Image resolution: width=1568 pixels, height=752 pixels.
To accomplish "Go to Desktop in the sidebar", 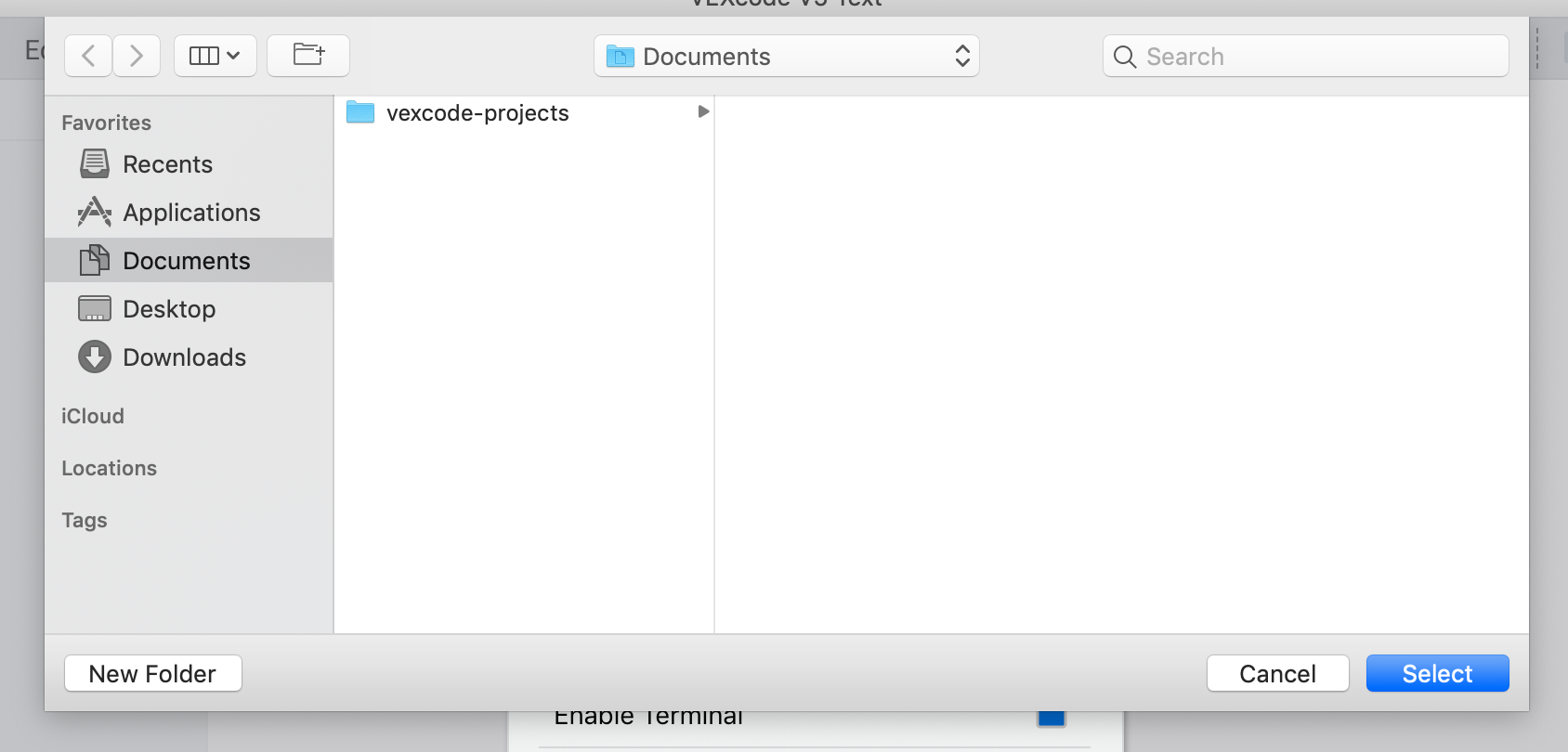I will tap(169, 309).
